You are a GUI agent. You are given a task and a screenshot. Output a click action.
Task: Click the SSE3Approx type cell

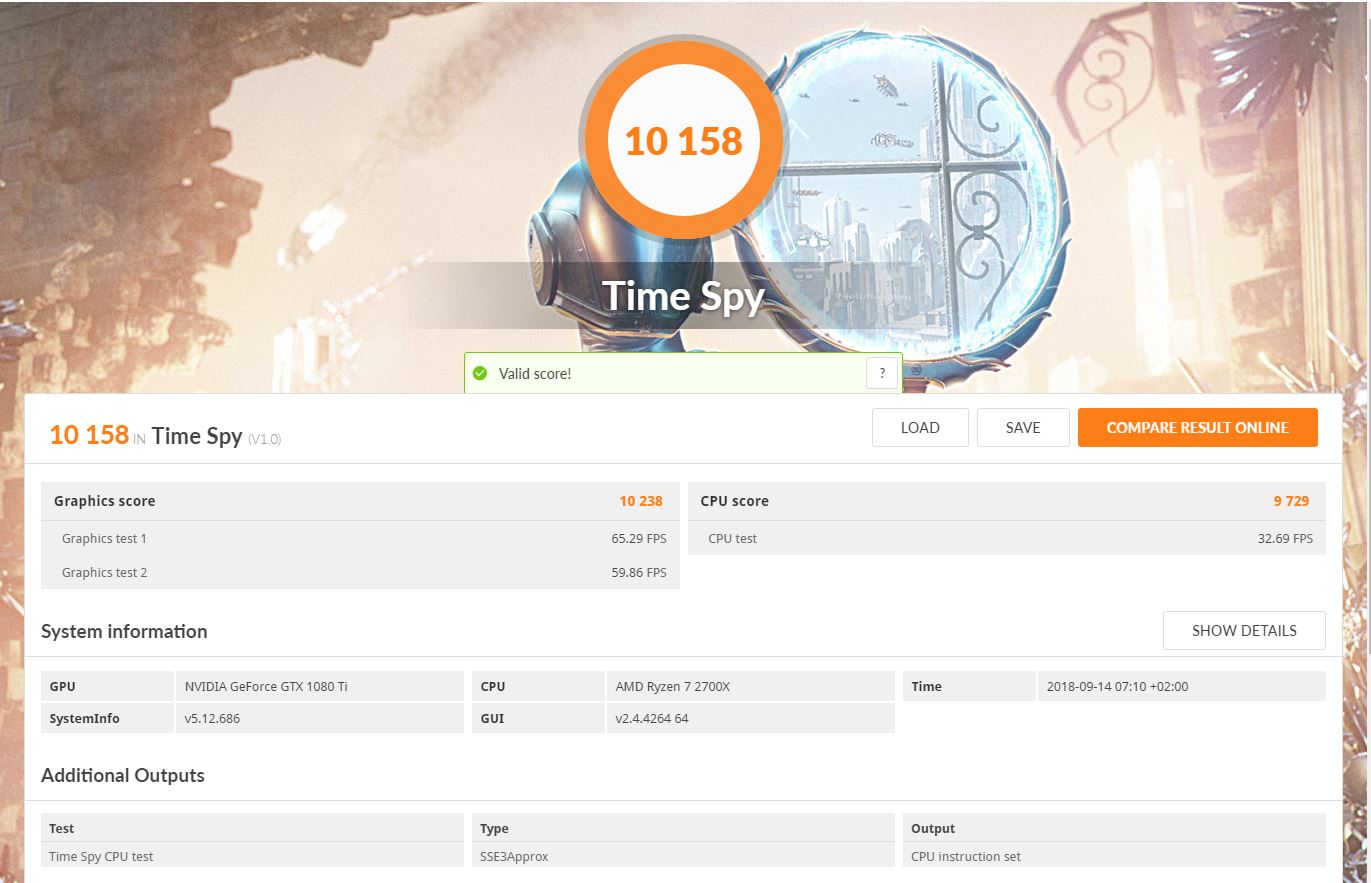[514, 856]
